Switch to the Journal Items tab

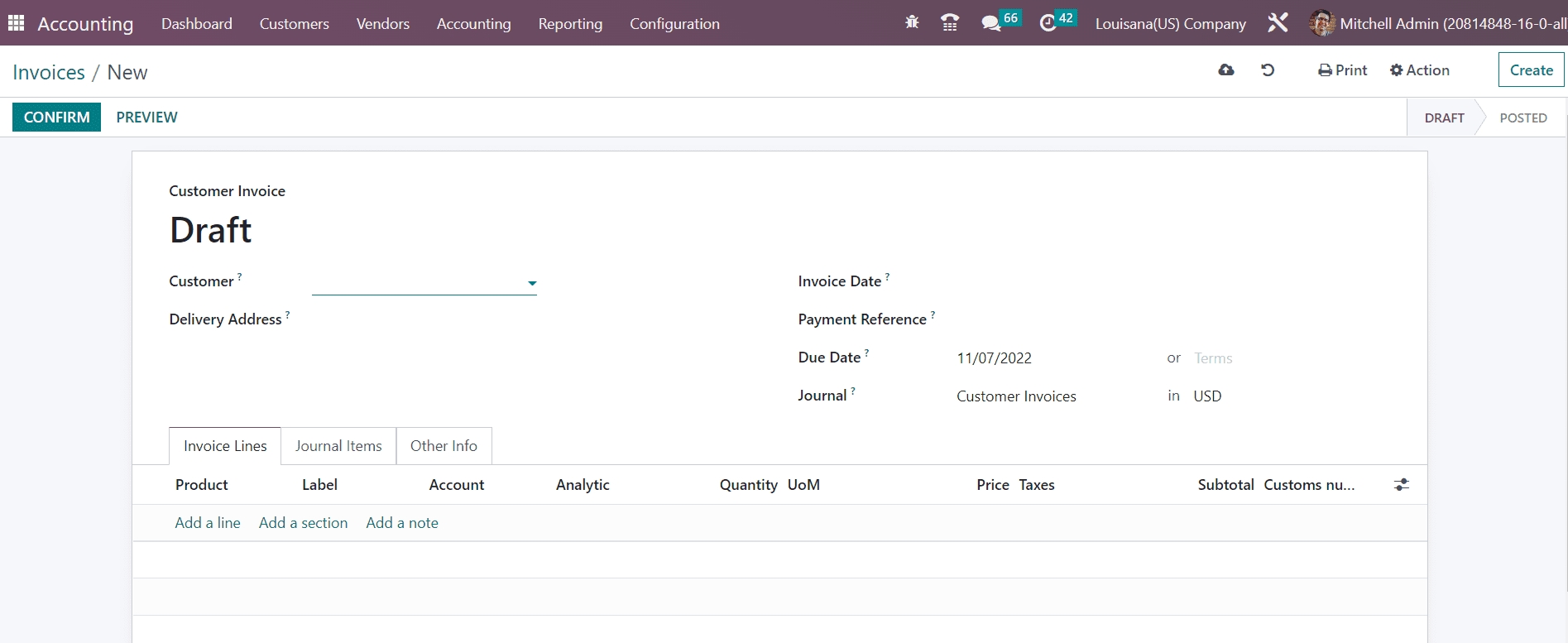338,446
